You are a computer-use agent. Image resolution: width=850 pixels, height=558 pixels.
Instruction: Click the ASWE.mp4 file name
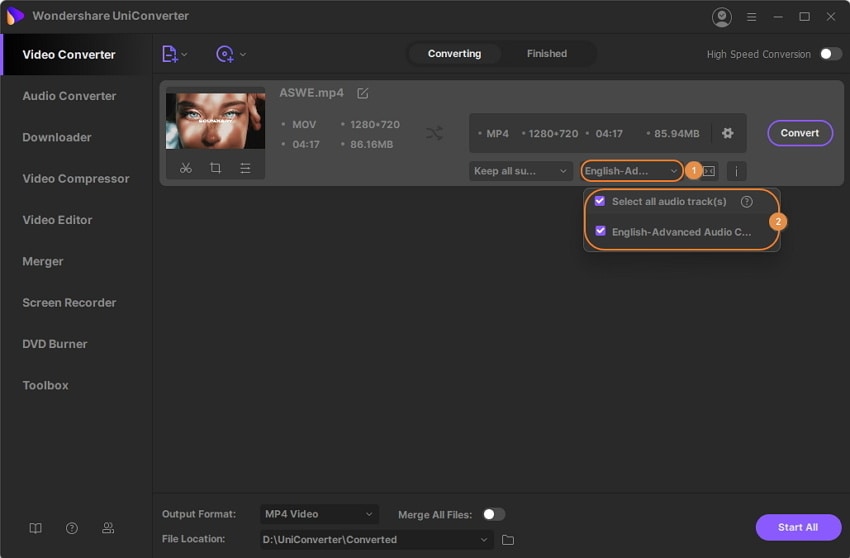[x=311, y=93]
